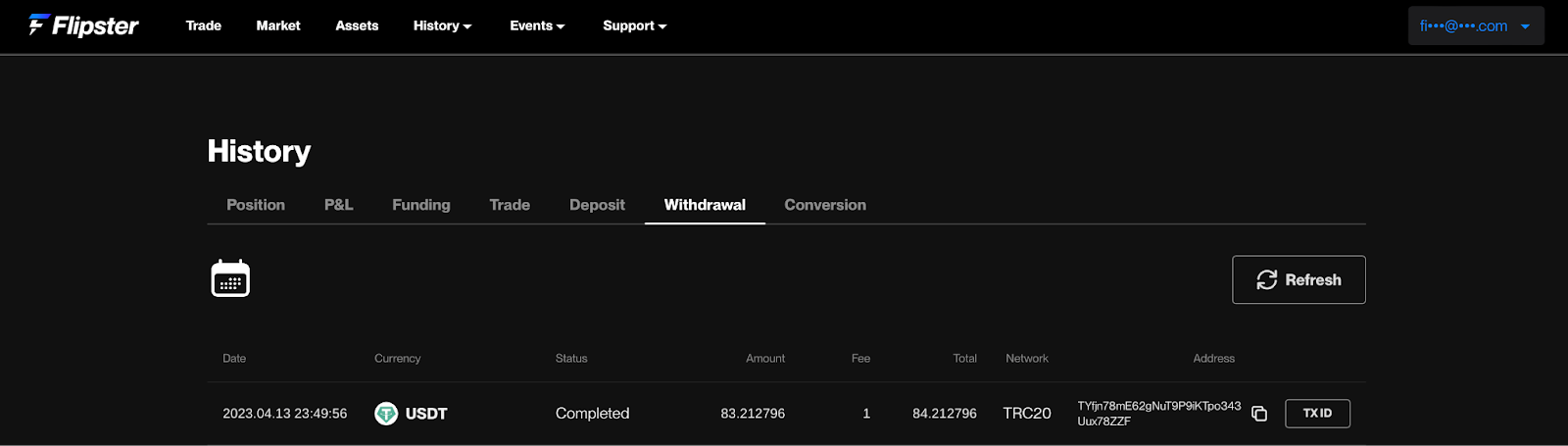Viewport: 1568px width, 446px height.
Task: Open the account email dropdown
Action: pyautogui.click(x=1476, y=25)
